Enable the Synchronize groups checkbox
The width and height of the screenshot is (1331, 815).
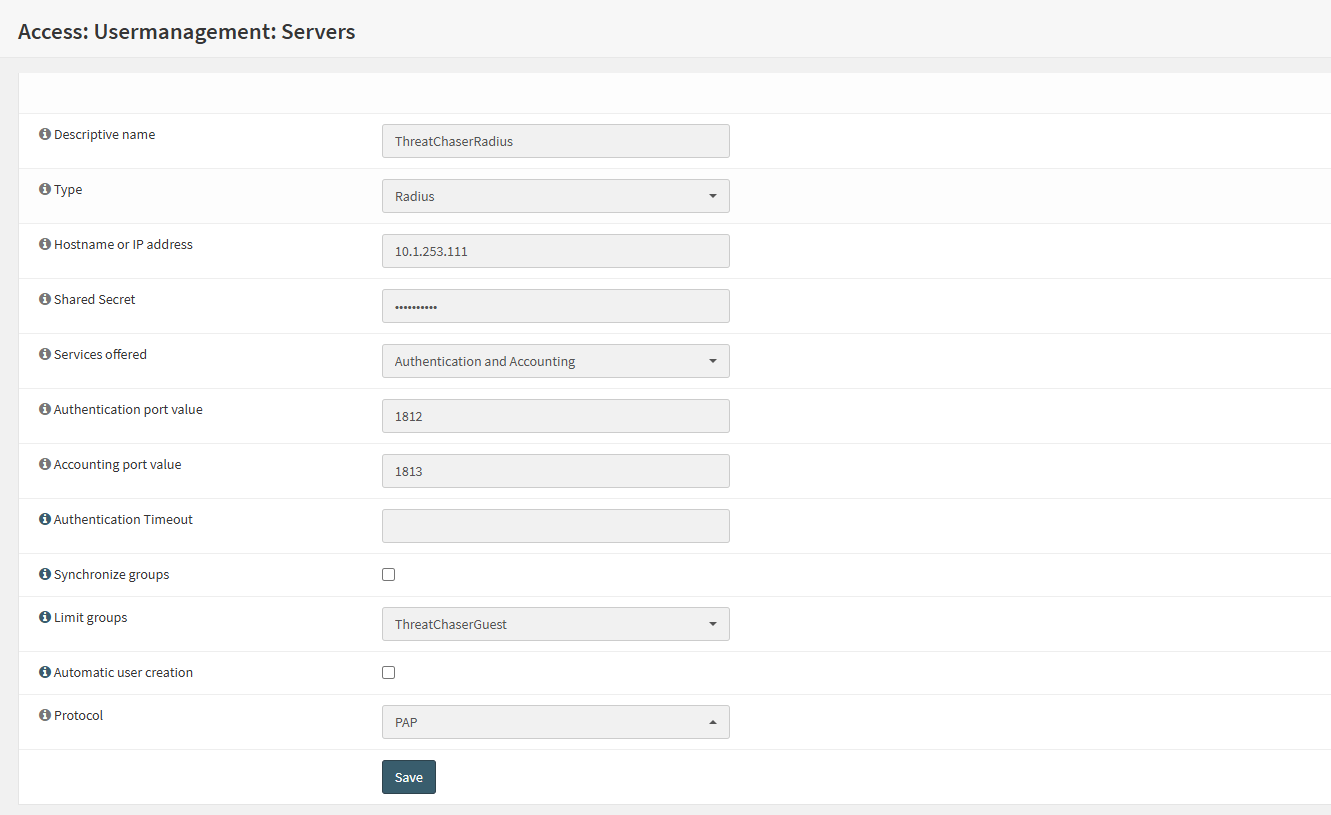389,575
